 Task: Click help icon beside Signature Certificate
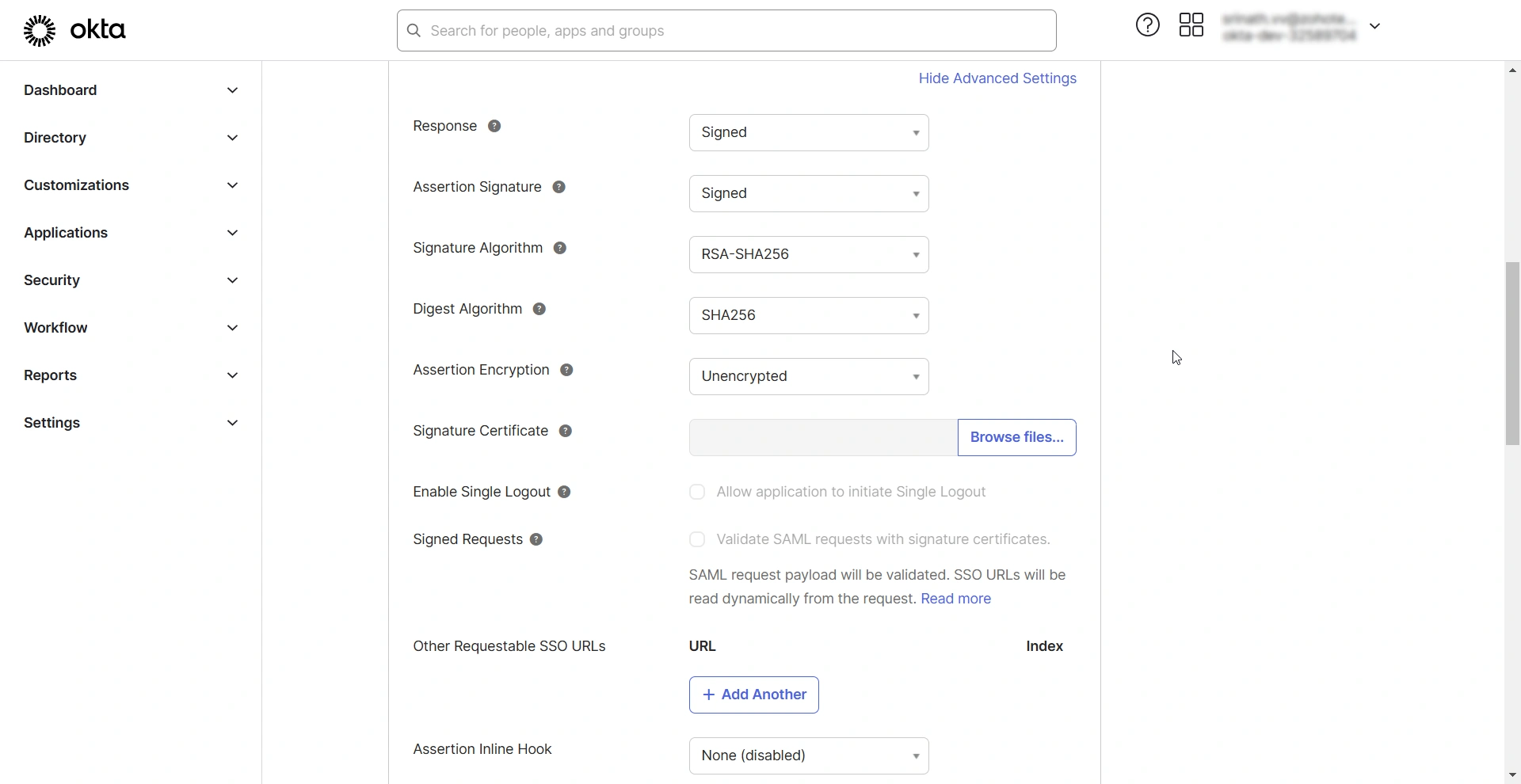click(x=566, y=432)
